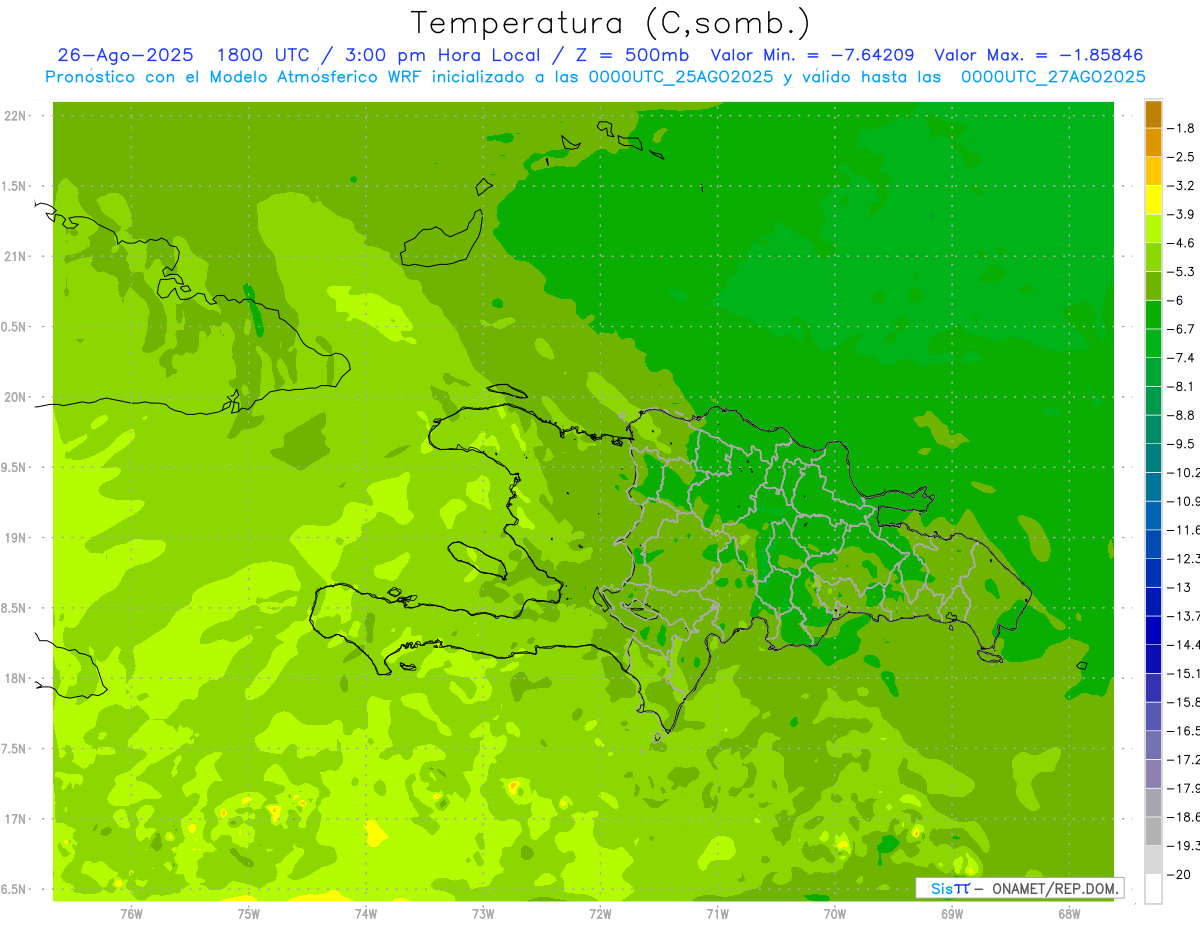
Task: Click the '-8.1' color scale label
Action: click(x=1181, y=386)
